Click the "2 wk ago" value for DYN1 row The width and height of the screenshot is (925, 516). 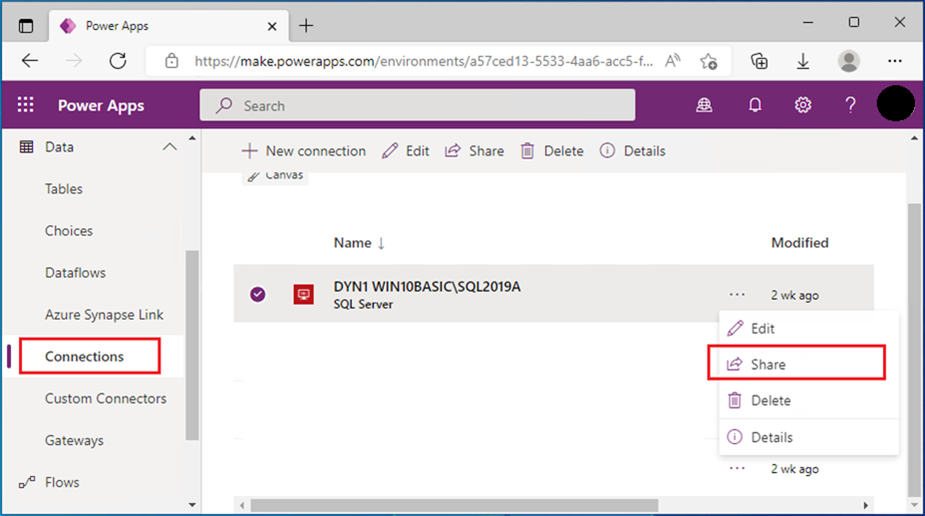tap(795, 295)
